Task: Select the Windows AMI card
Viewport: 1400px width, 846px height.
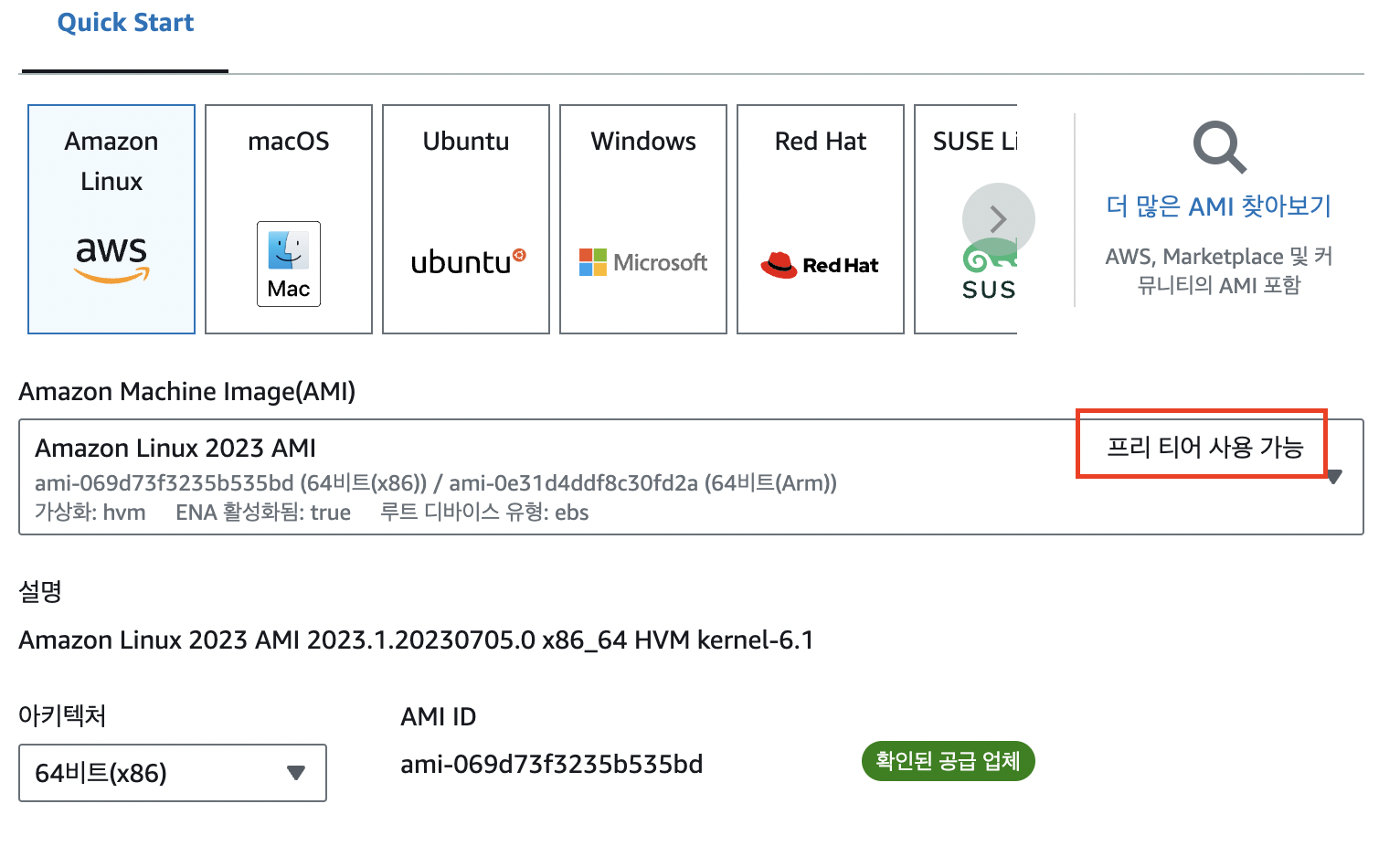Action: click(643, 219)
